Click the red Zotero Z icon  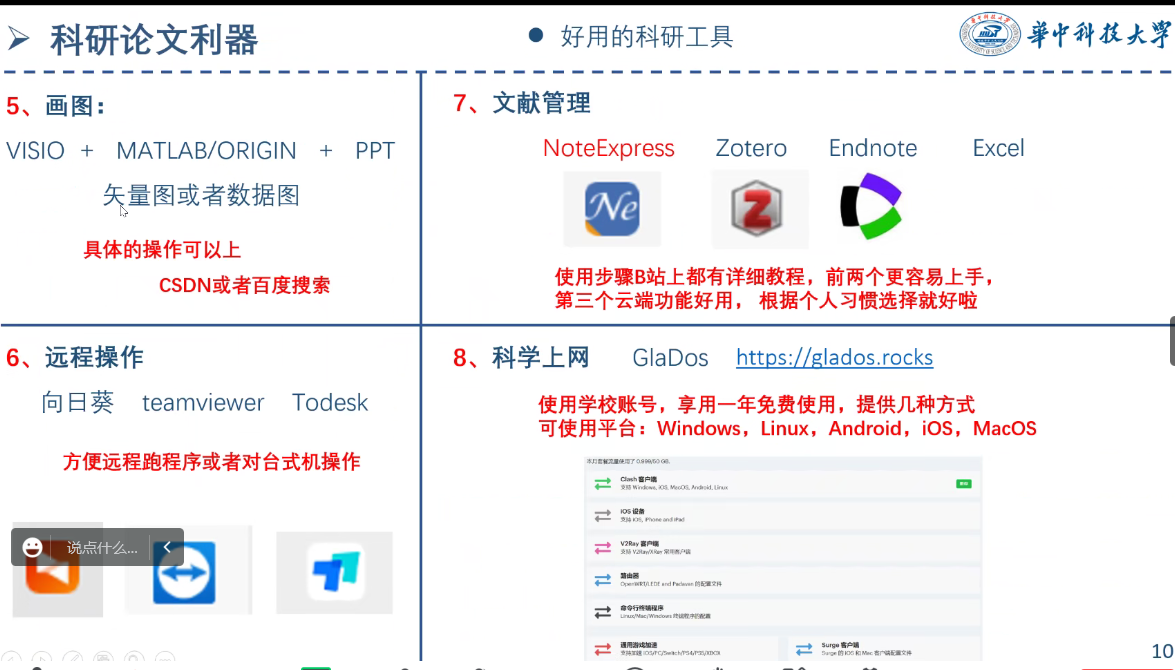(x=760, y=209)
